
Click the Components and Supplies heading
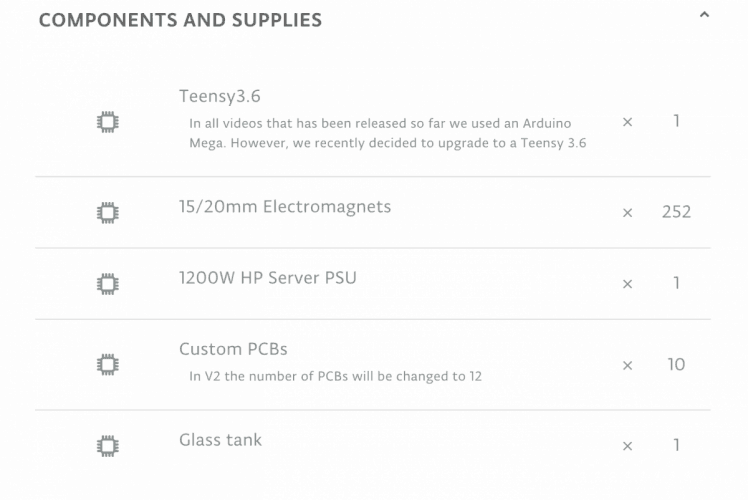[x=180, y=20]
